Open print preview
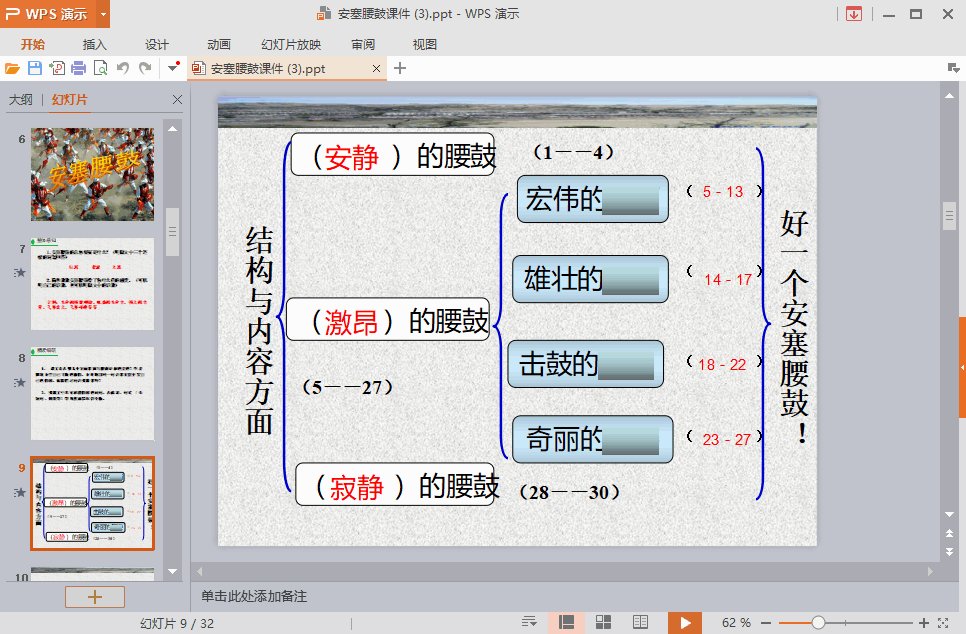The height and width of the screenshot is (634, 966). 98,67
